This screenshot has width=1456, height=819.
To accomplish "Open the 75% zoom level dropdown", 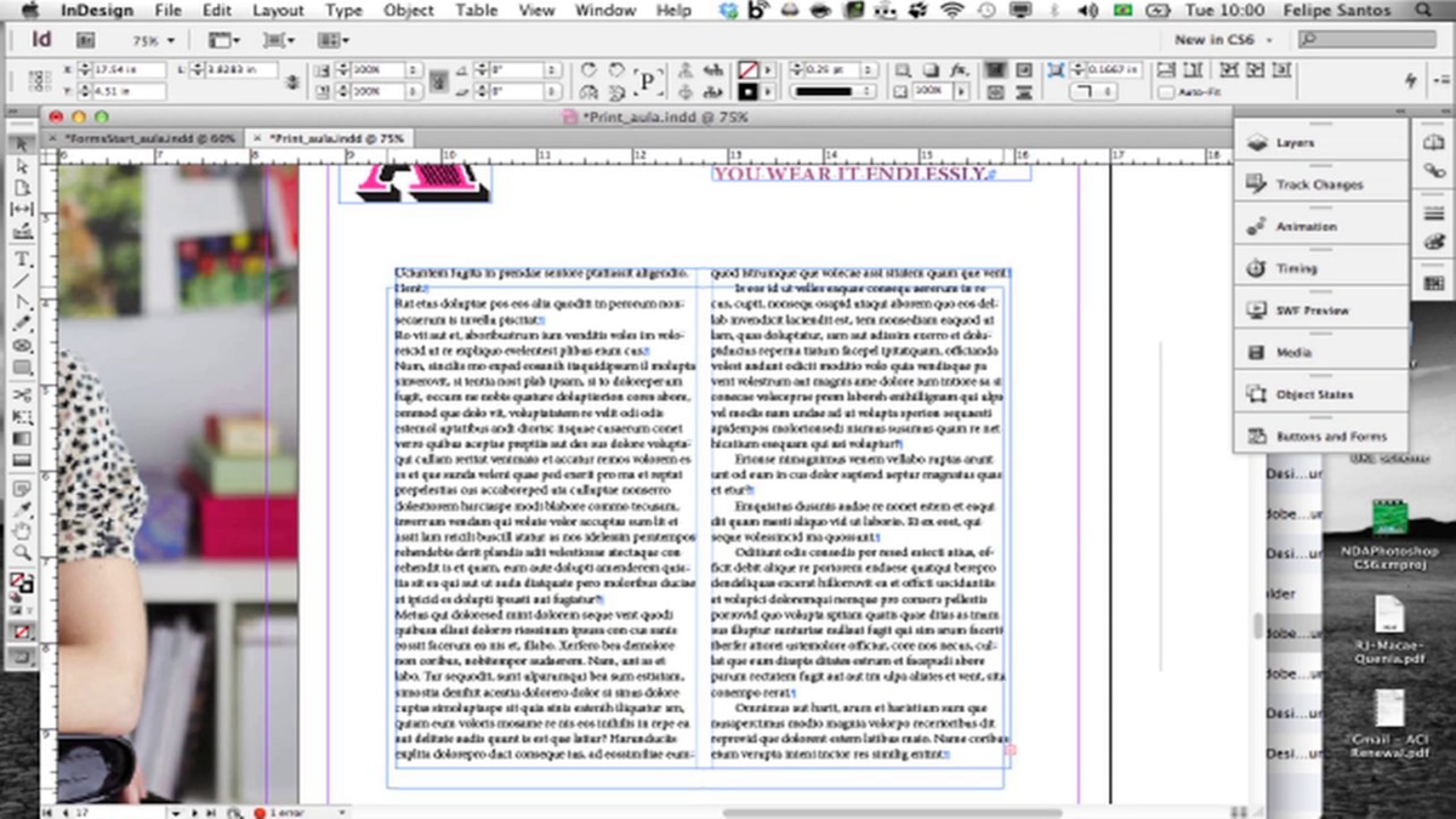I will tap(171, 41).
